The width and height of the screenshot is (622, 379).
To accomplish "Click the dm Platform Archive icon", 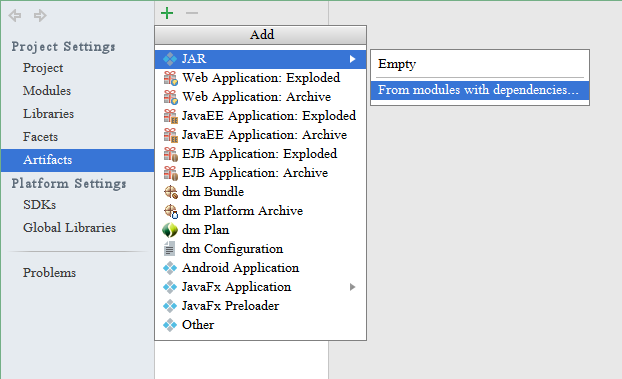I will tap(171, 211).
